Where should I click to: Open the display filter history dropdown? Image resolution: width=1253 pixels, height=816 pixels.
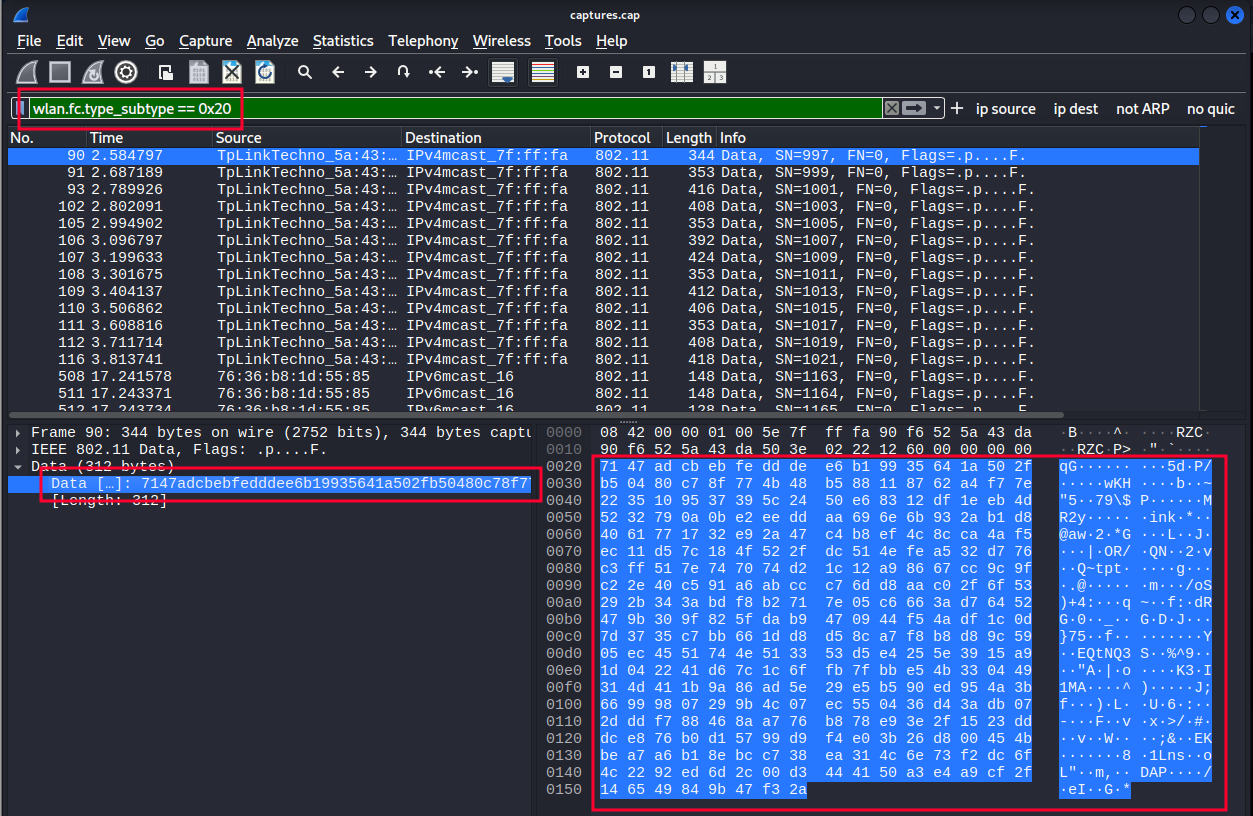click(937, 108)
